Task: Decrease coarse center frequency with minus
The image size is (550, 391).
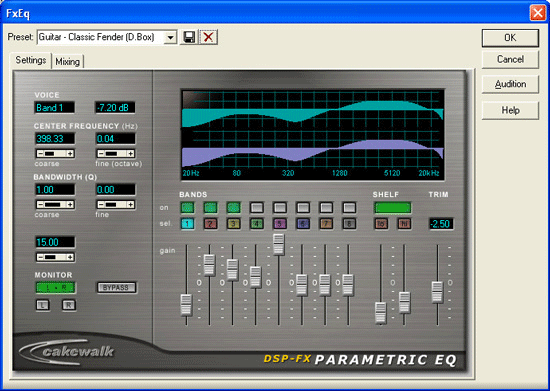Action: pyautogui.click(x=40, y=154)
